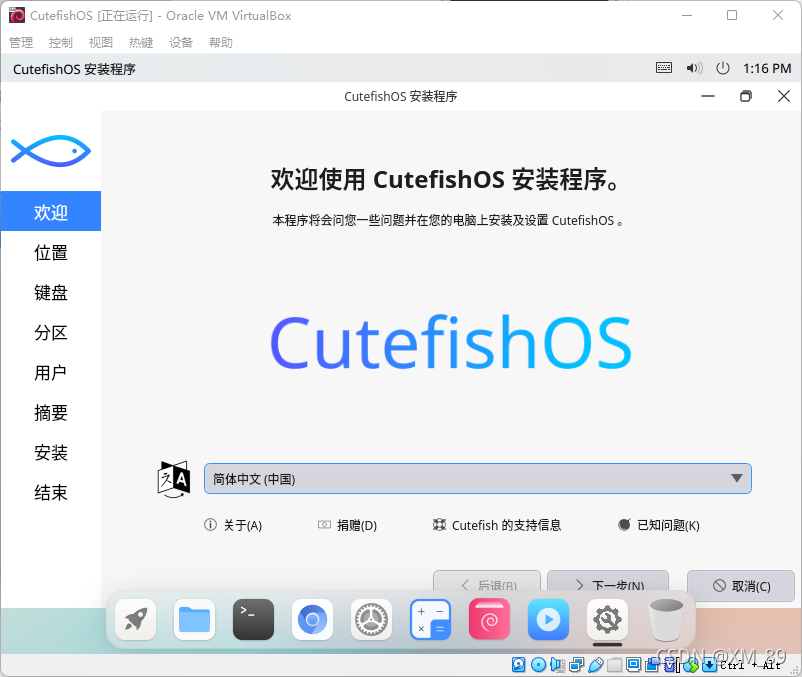Image resolution: width=802 pixels, height=677 pixels.
Task: Close the CutefishOS installer window
Action: (x=784, y=96)
